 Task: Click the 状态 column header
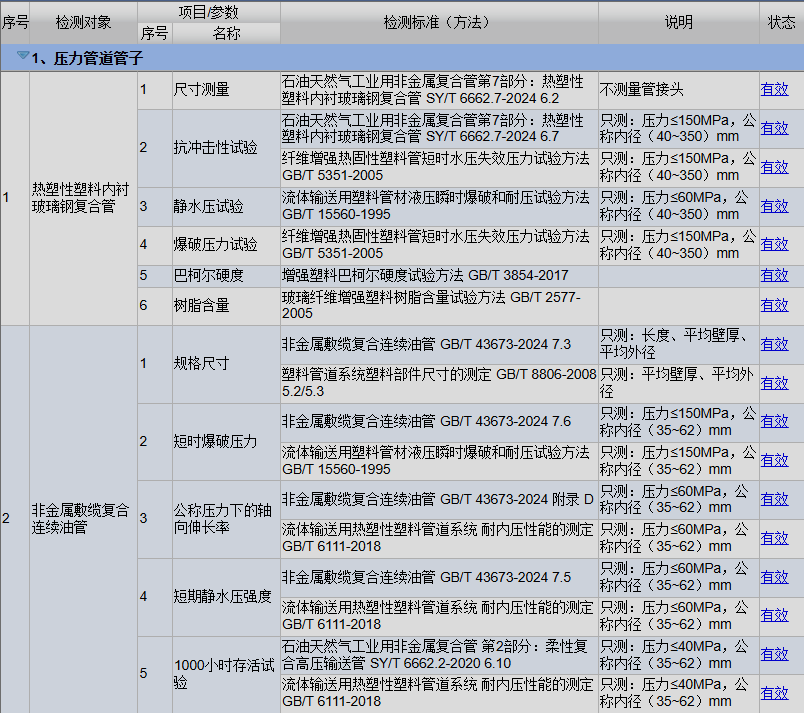(x=781, y=22)
